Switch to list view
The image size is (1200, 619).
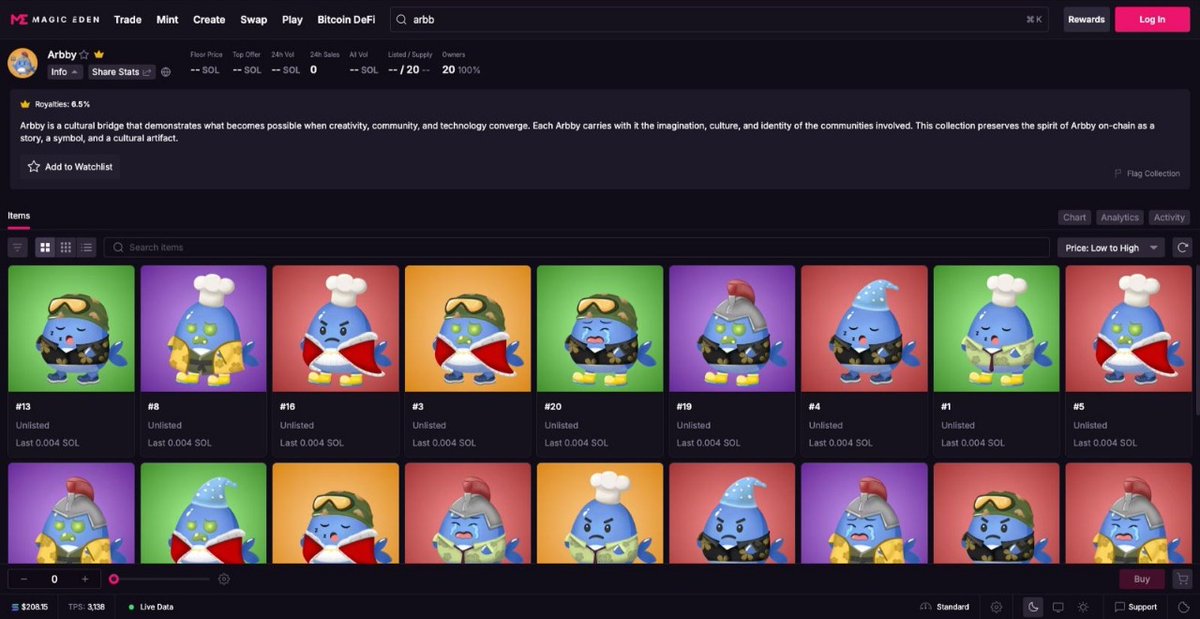pyautogui.click(x=87, y=247)
